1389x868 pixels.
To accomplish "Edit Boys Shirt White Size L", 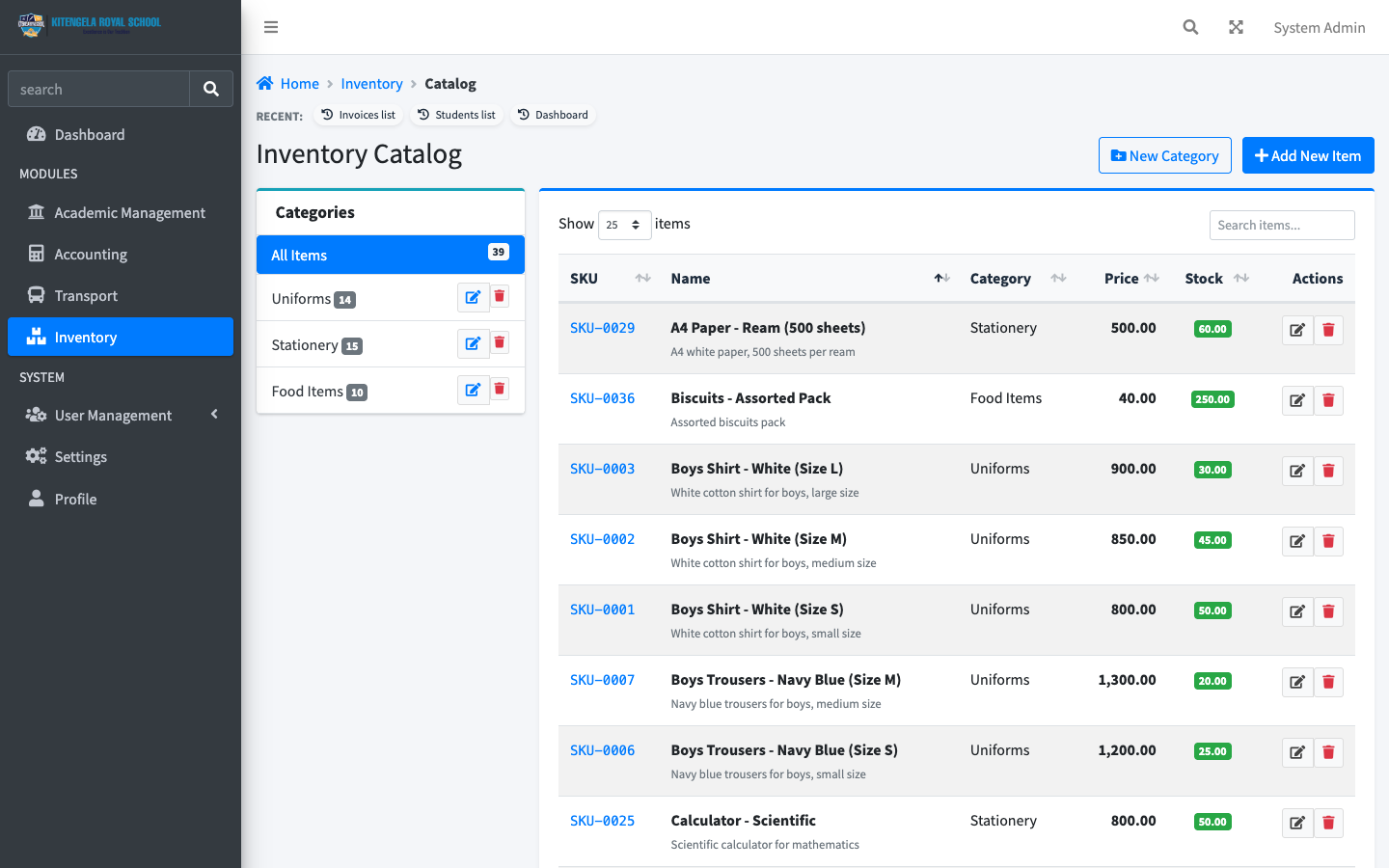I will pos(1297,471).
